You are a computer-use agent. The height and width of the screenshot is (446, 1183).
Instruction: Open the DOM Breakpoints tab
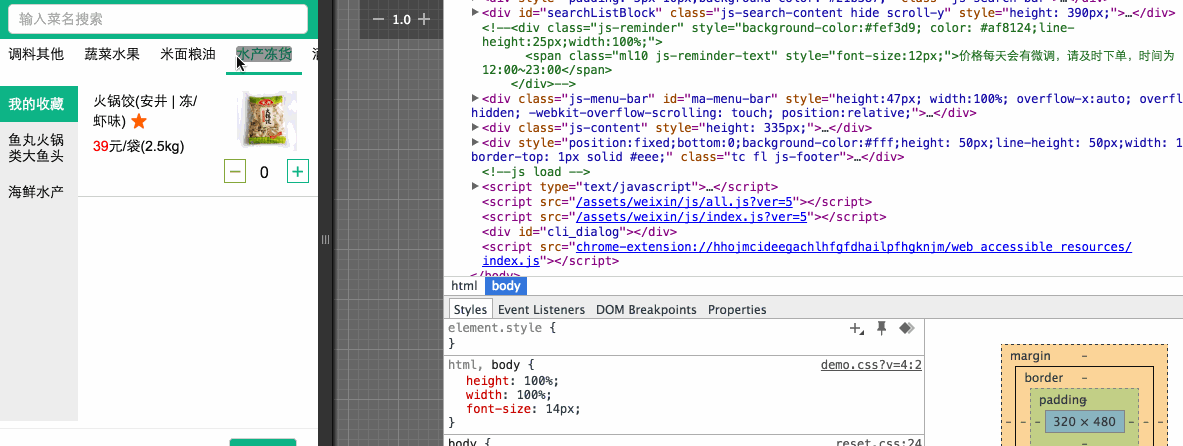click(x=646, y=310)
